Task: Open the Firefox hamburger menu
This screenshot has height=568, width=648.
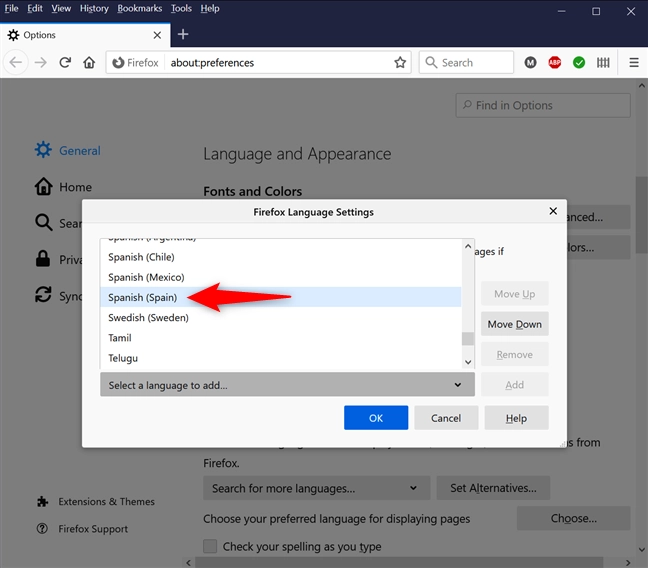Action: pos(634,62)
